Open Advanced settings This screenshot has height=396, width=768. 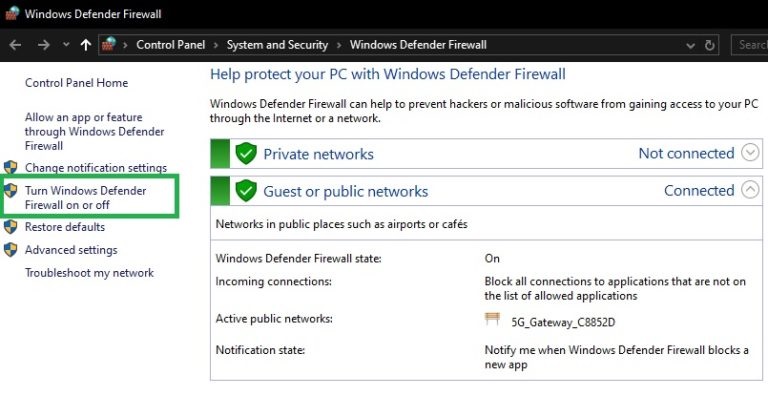click(x=71, y=250)
